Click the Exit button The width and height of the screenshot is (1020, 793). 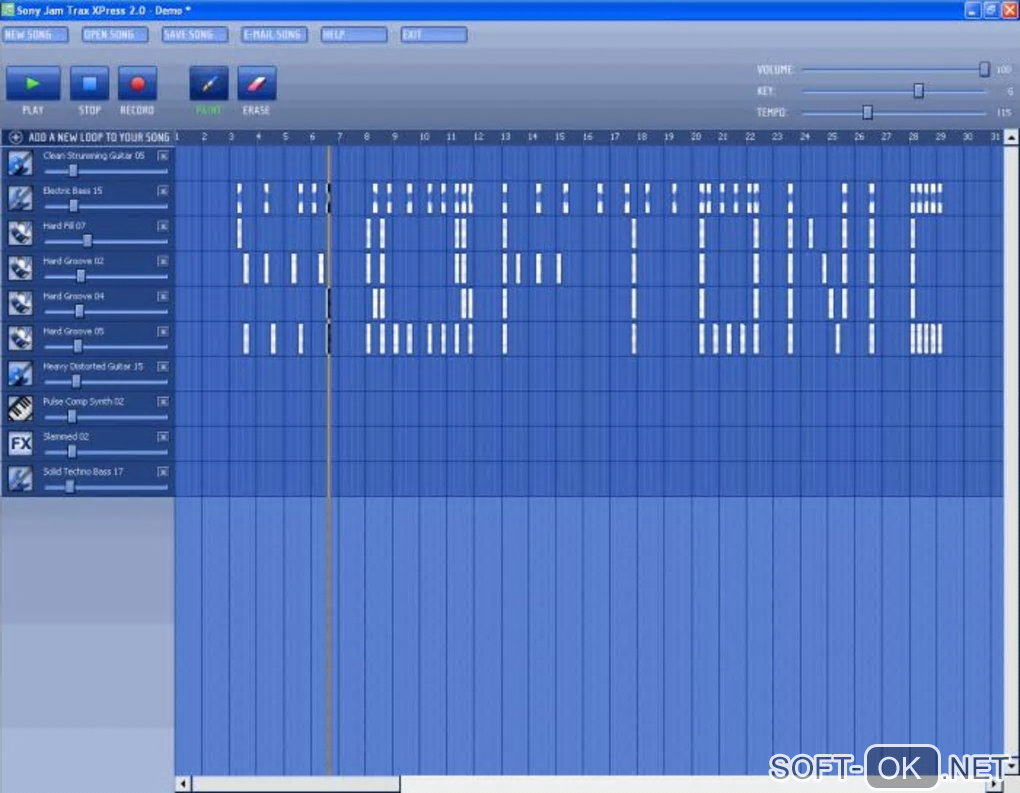point(433,34)
